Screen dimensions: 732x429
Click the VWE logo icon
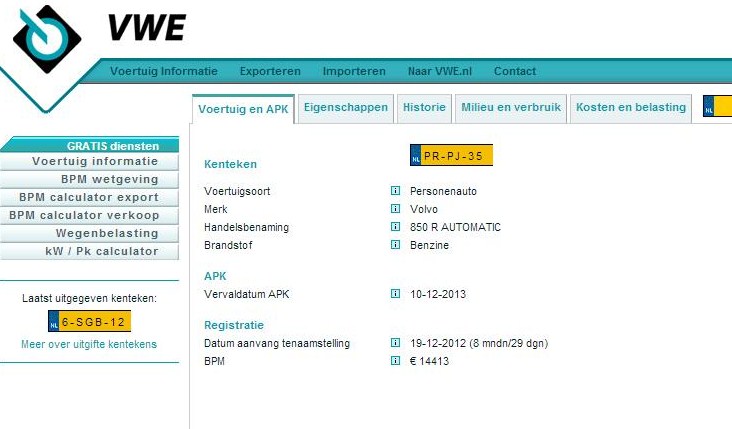pyautogui.click(x=46, y=36)
